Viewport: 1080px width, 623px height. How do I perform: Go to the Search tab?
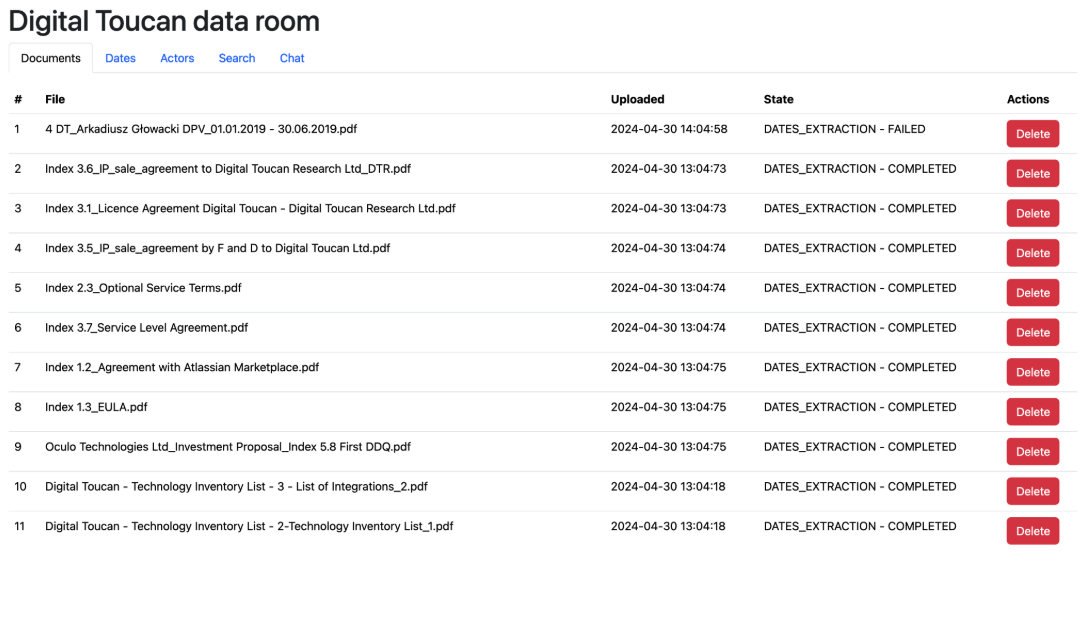pos(237,58)
